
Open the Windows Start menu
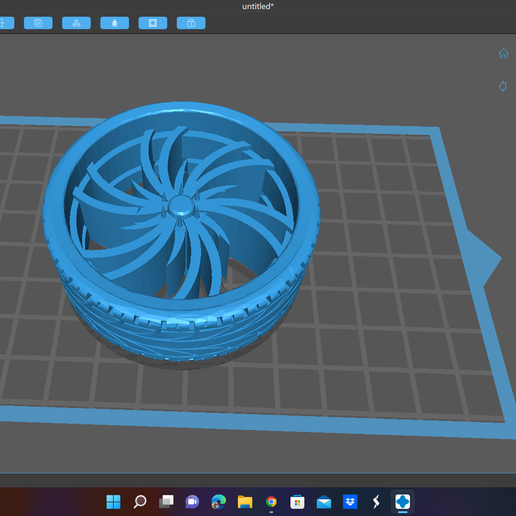113,502
